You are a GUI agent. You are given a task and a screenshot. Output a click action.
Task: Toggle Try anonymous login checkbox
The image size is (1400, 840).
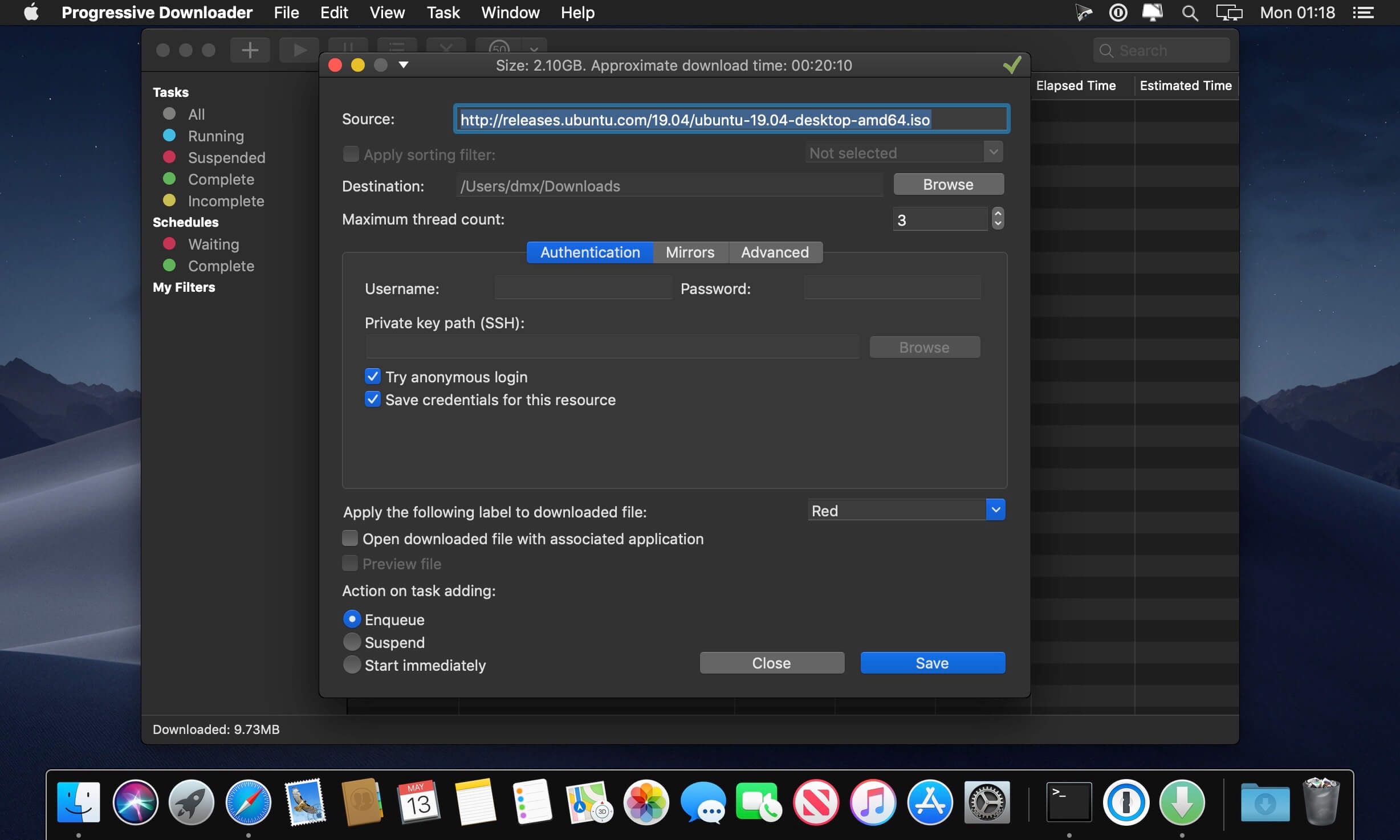[x=373, y=377]
